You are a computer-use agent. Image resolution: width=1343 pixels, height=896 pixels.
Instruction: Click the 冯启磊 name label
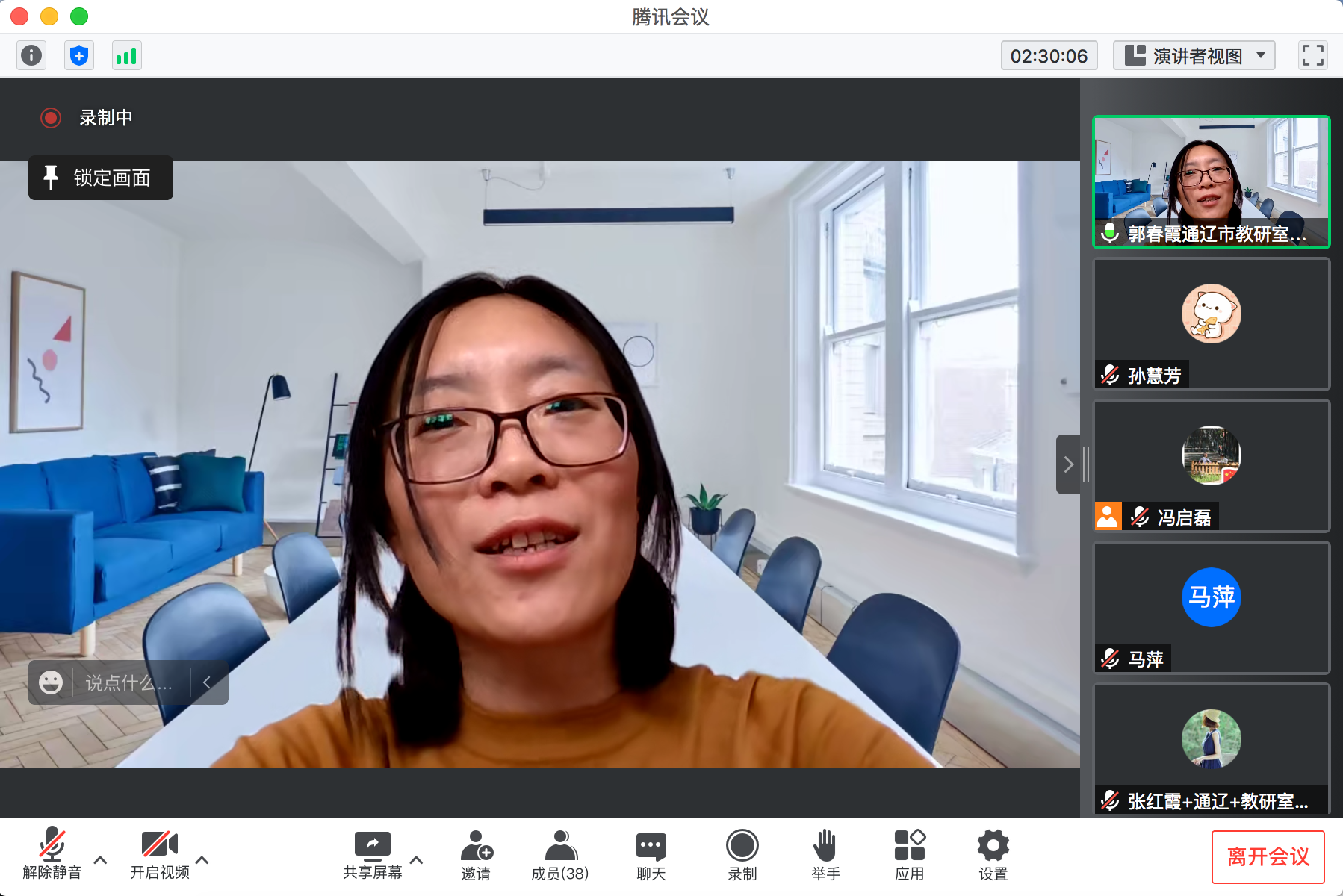point(1185,517)
